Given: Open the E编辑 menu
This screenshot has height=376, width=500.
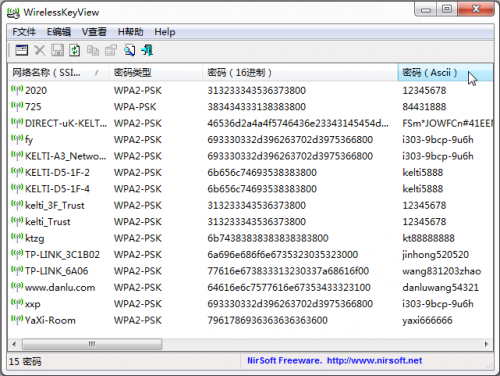Looking at the screenshot, I should point(59,32).
